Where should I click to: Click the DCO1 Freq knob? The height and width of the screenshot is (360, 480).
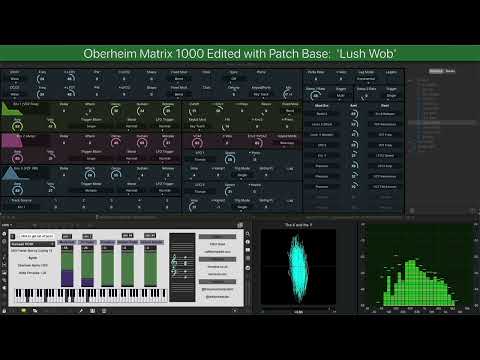tap(42, 79)
